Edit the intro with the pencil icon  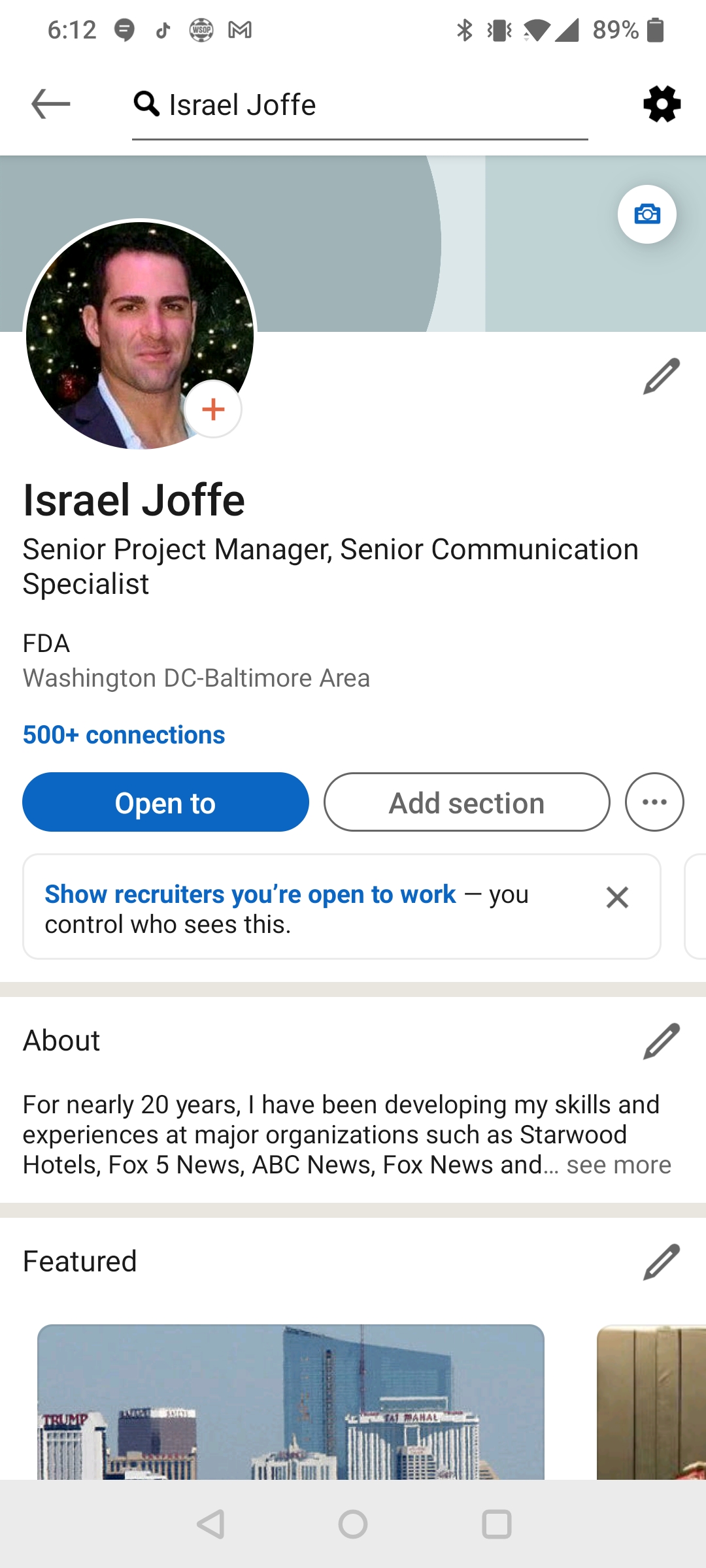pyautogui.click(x=662, y=376)
